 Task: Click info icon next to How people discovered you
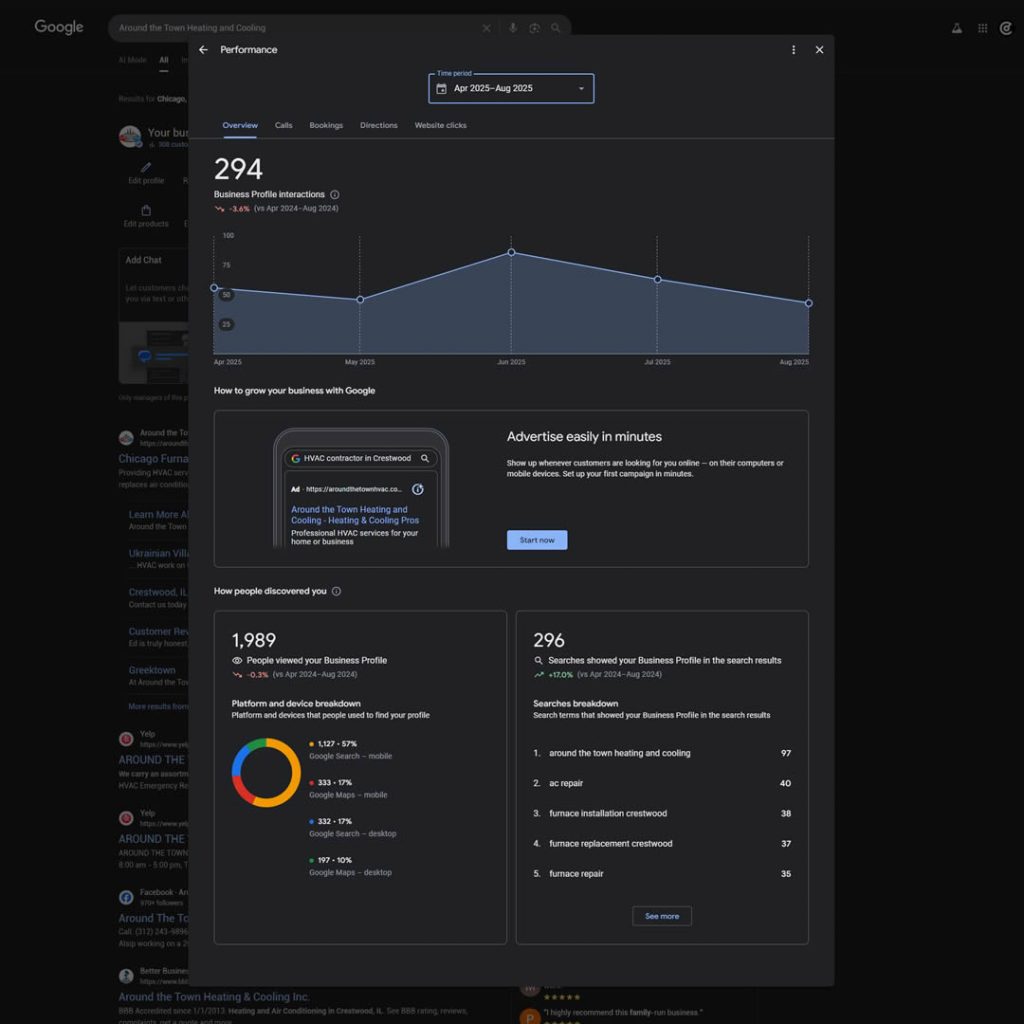(x=336, y=591)
